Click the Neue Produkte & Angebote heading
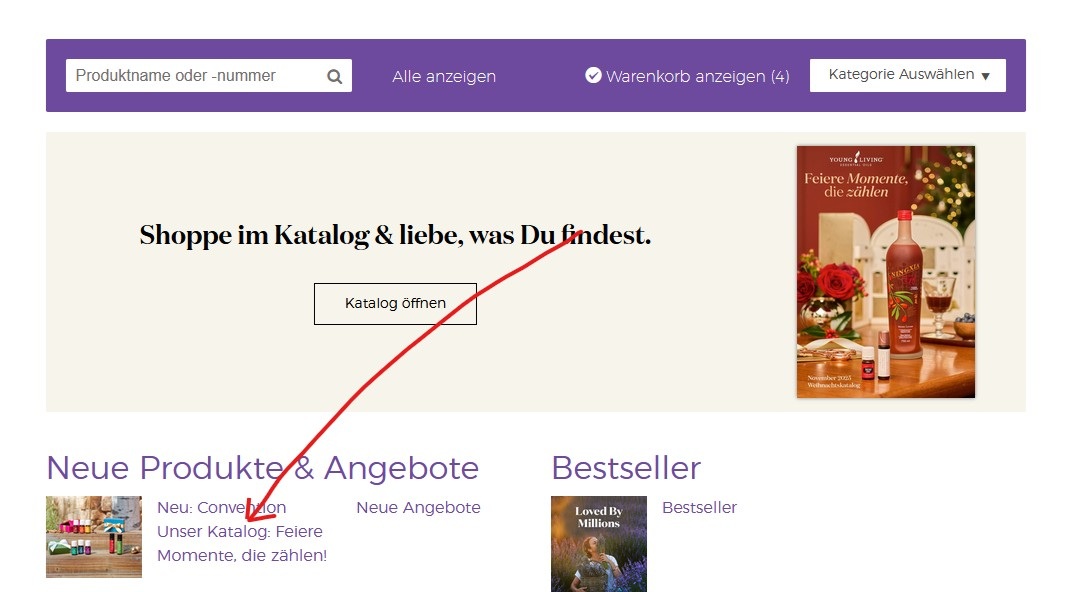This screenshot has height=592, width=1075. (x=262, y=468)
